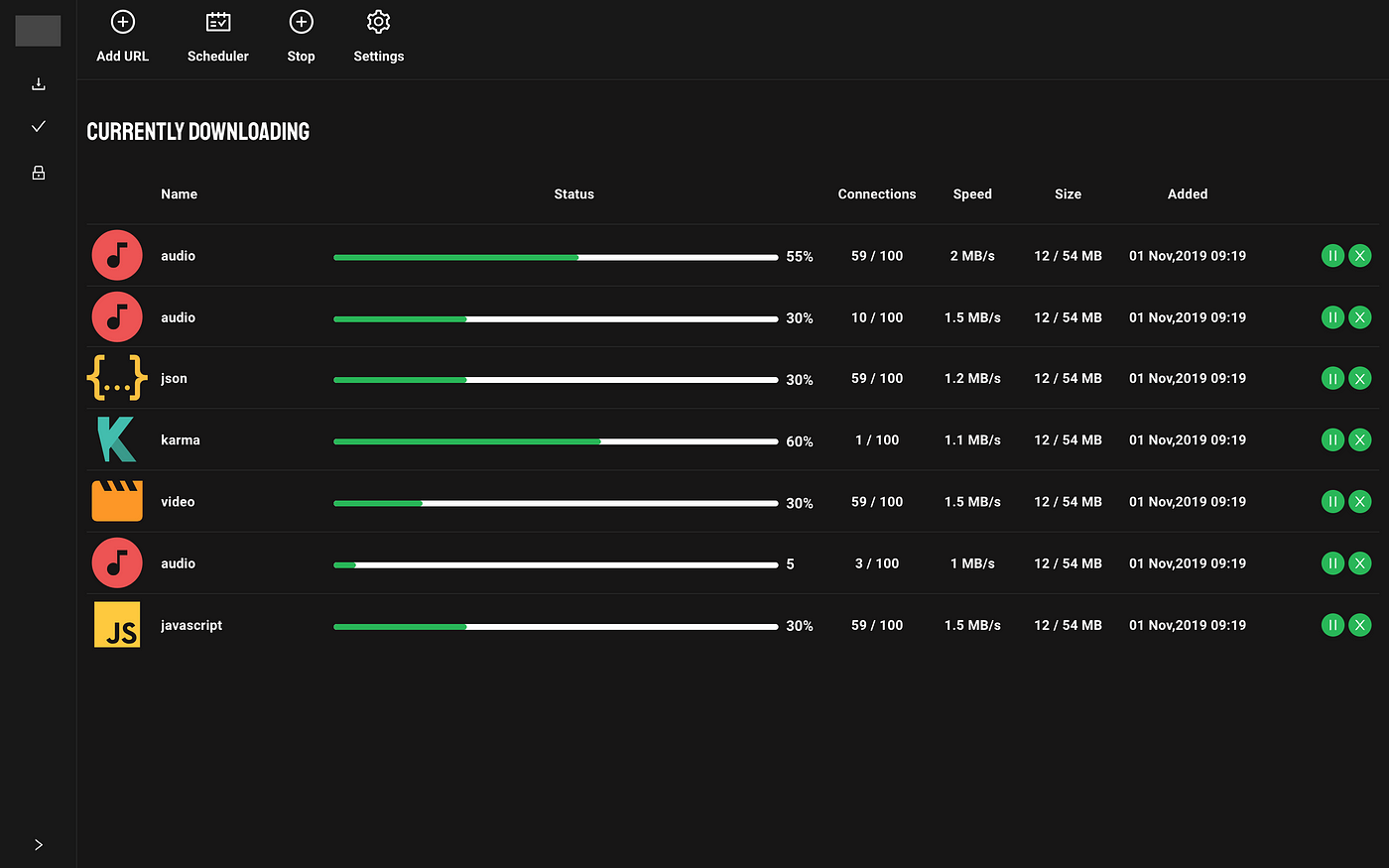Image resolution: width=1389 pixels, height=868 pixels.
Task: Pause the audio download with 3 / 100 connections
Action: (1332, 563)
